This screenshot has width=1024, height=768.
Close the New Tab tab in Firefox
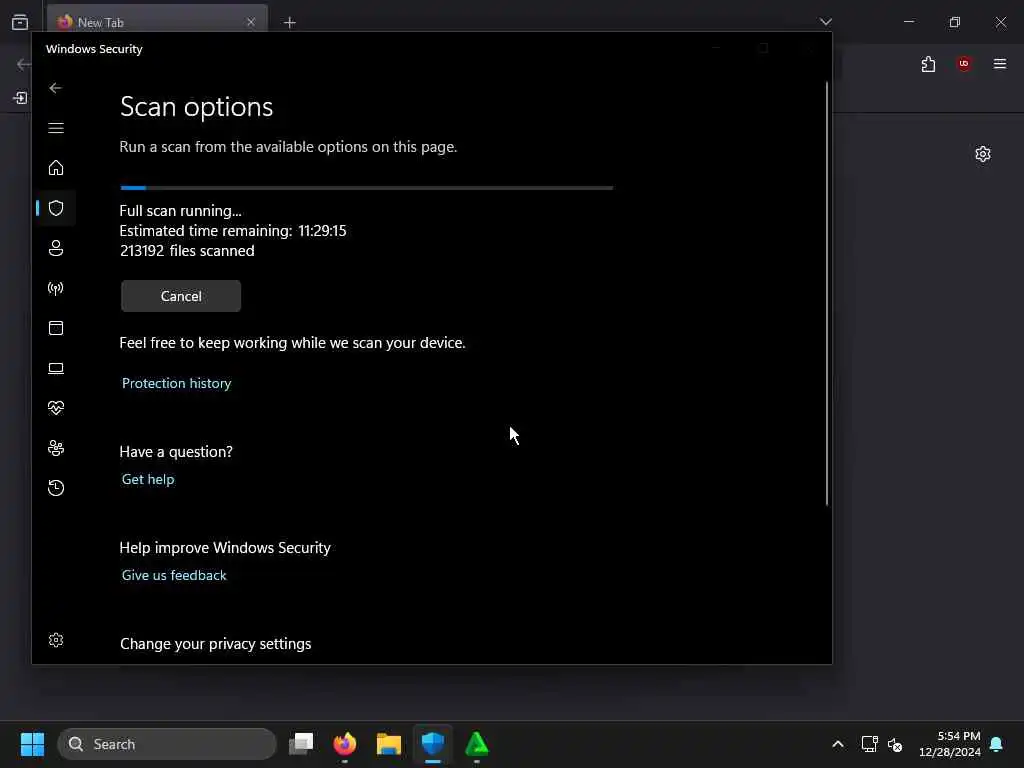tap(251, 22)
